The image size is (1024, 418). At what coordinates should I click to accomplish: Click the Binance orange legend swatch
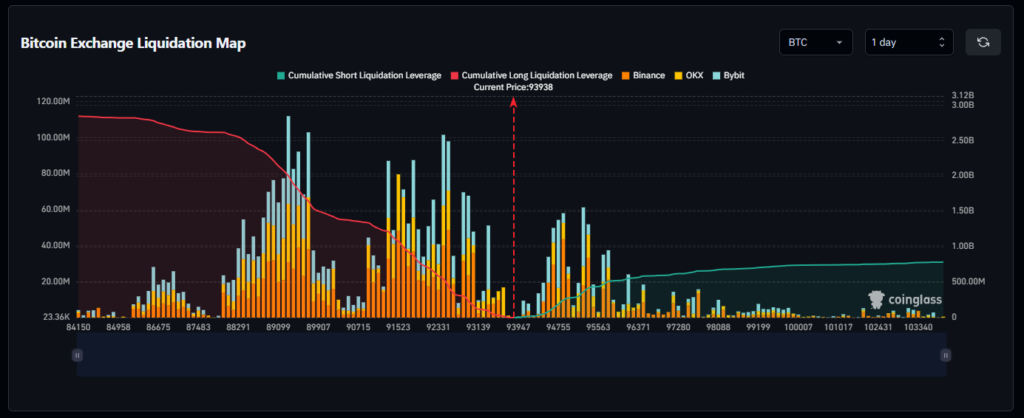pos(626,75)
